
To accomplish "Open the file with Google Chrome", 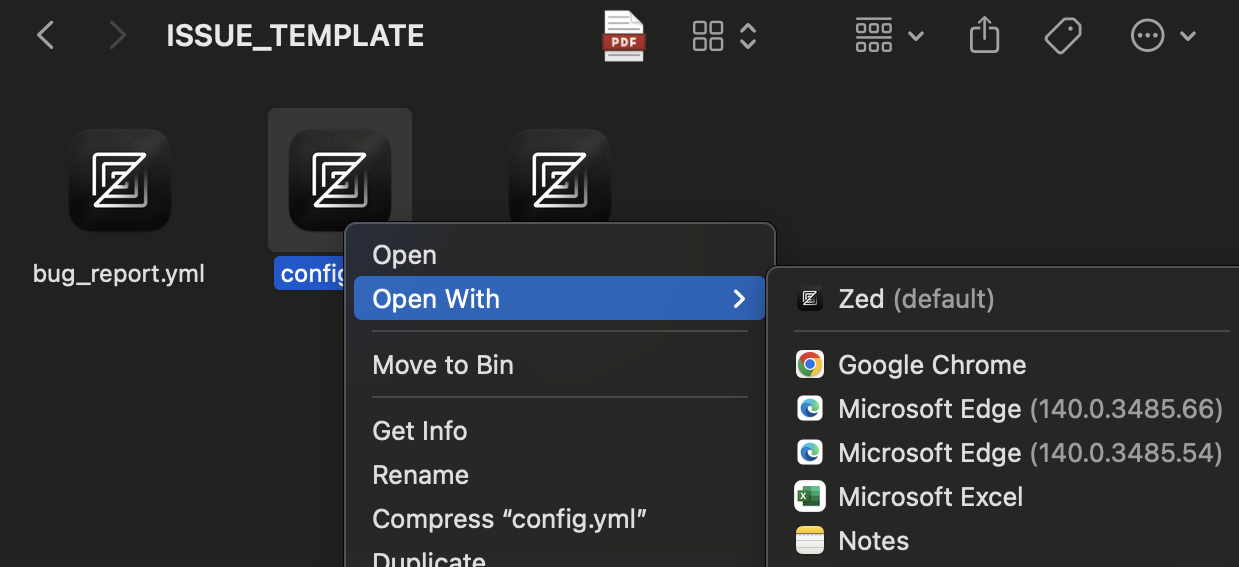I will coord(931,365).
